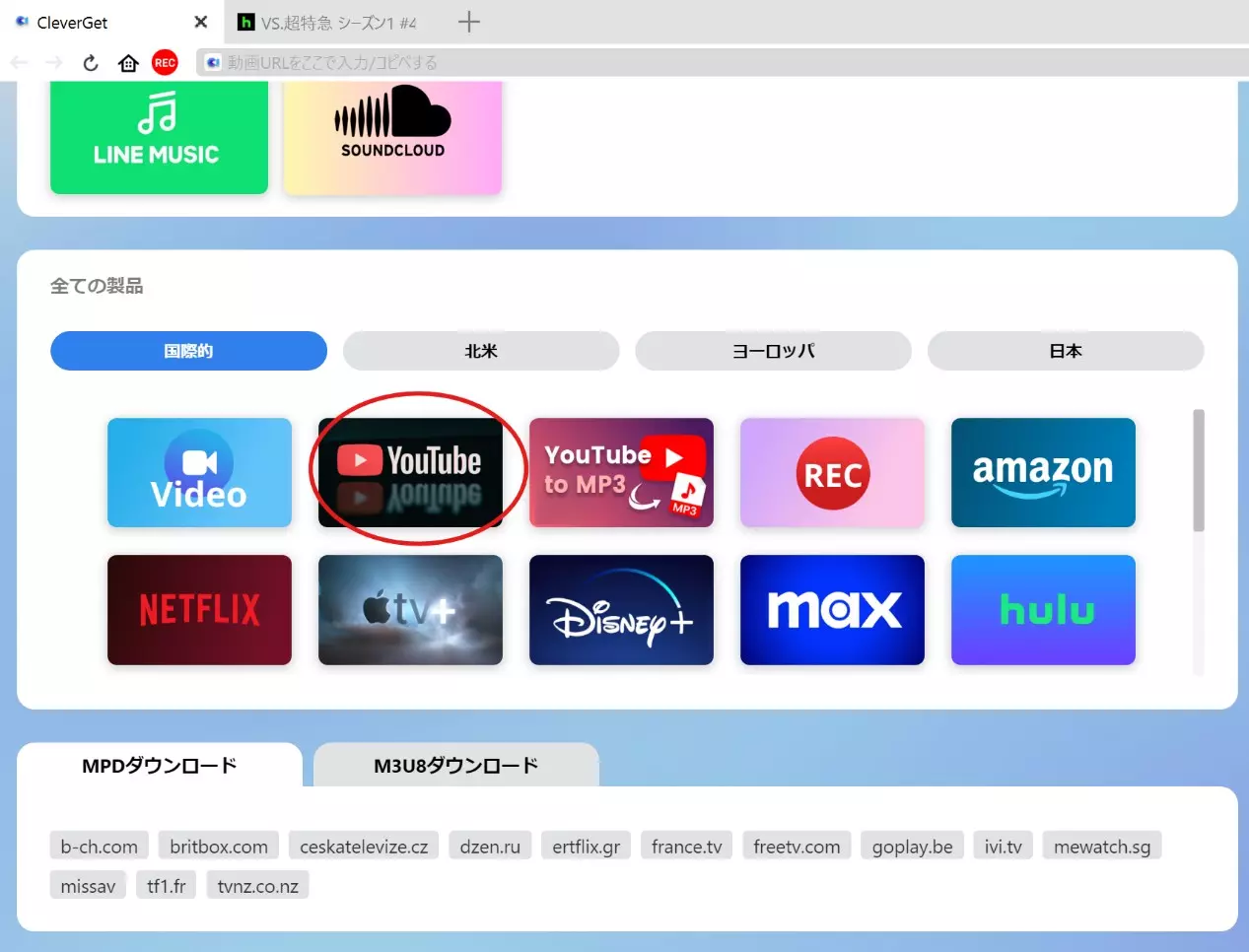
Task: Navigate forward with the right arrow
Action: coord(54,63)
